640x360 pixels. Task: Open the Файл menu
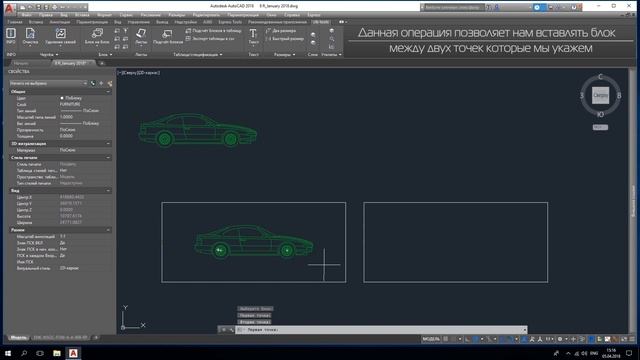27,15
